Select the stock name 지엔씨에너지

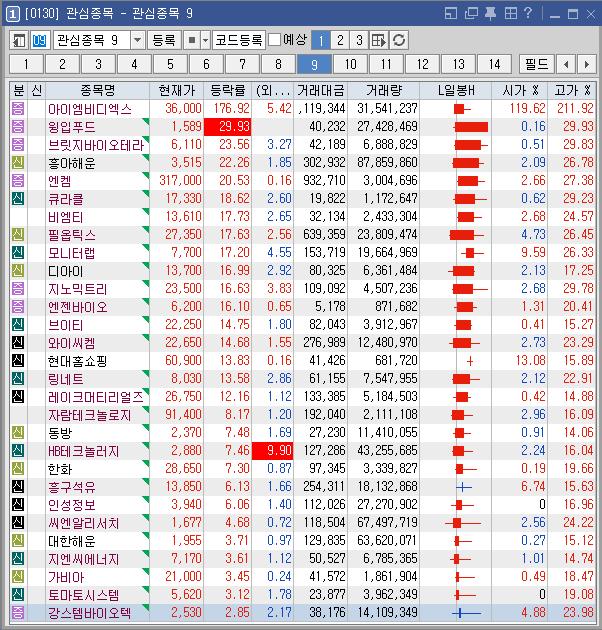pos(84,559)
